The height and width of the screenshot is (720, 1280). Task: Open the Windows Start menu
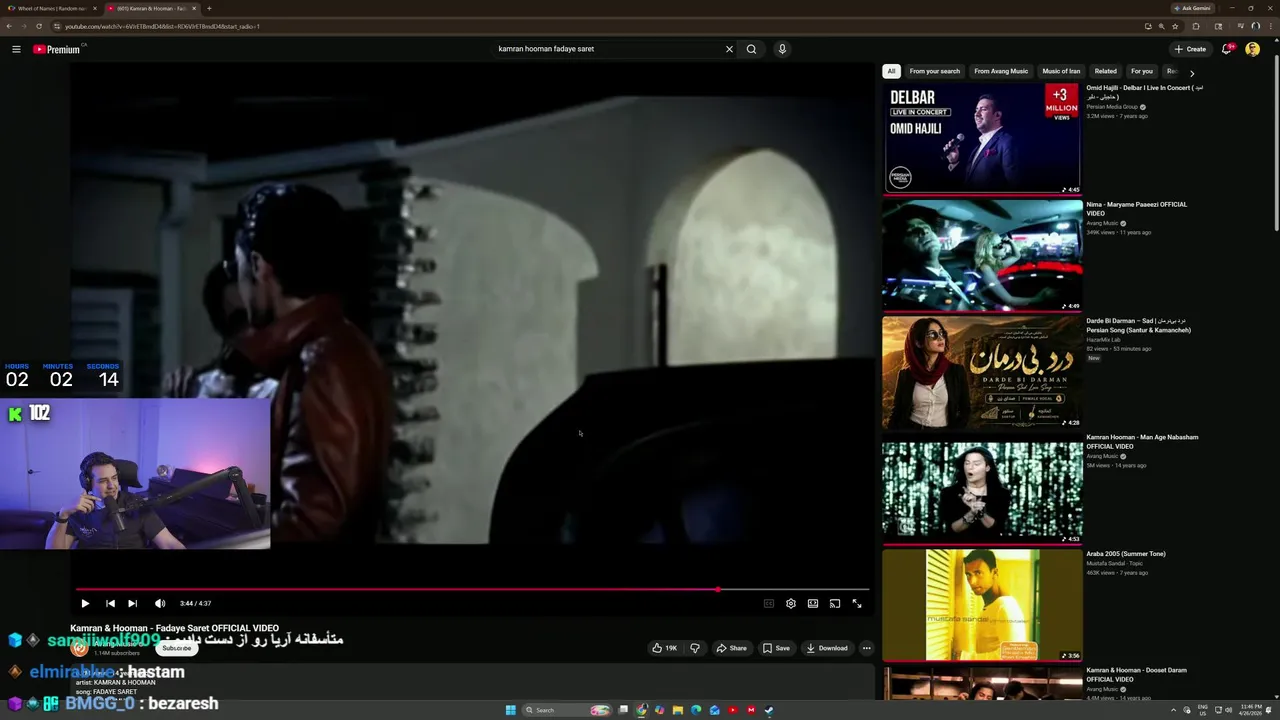pyautogui.click(x=510, y=710)
